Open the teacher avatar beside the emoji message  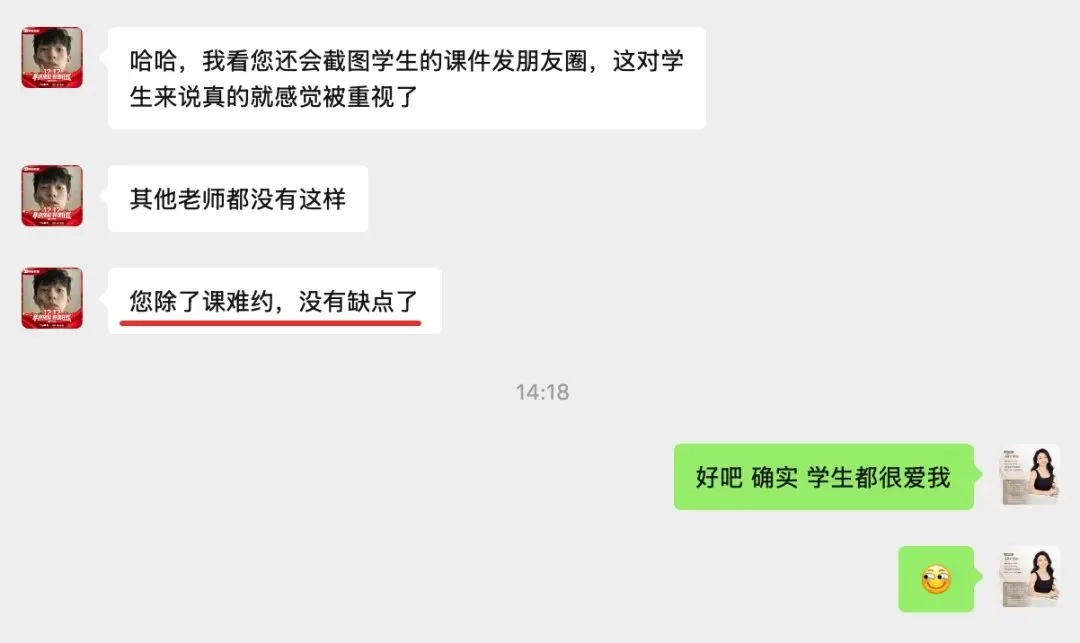point(1030,577)
